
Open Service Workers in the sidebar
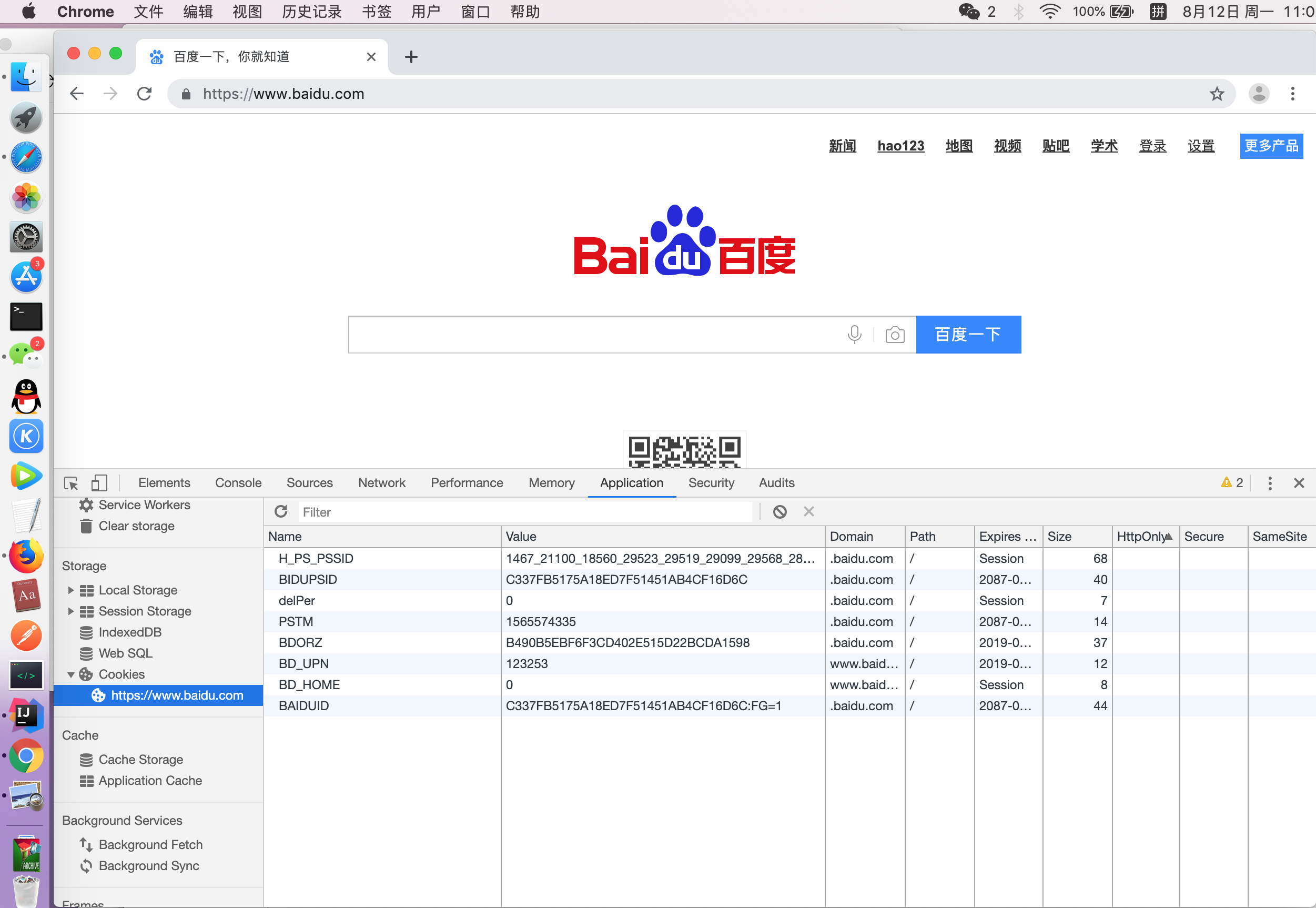pyautogui.click(x=145, y=505)
